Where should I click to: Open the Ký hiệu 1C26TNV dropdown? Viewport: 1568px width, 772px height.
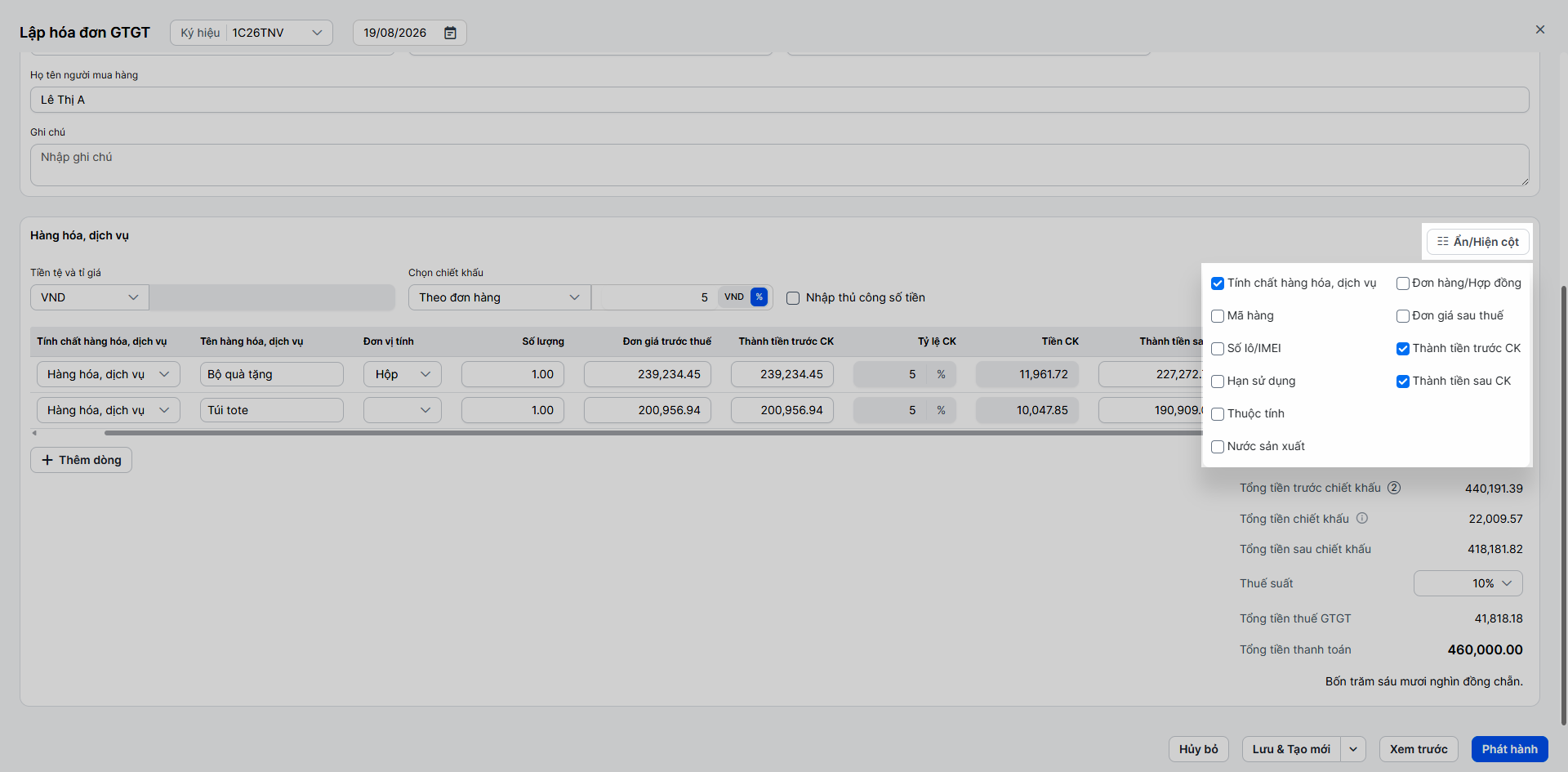coord(252,33)
